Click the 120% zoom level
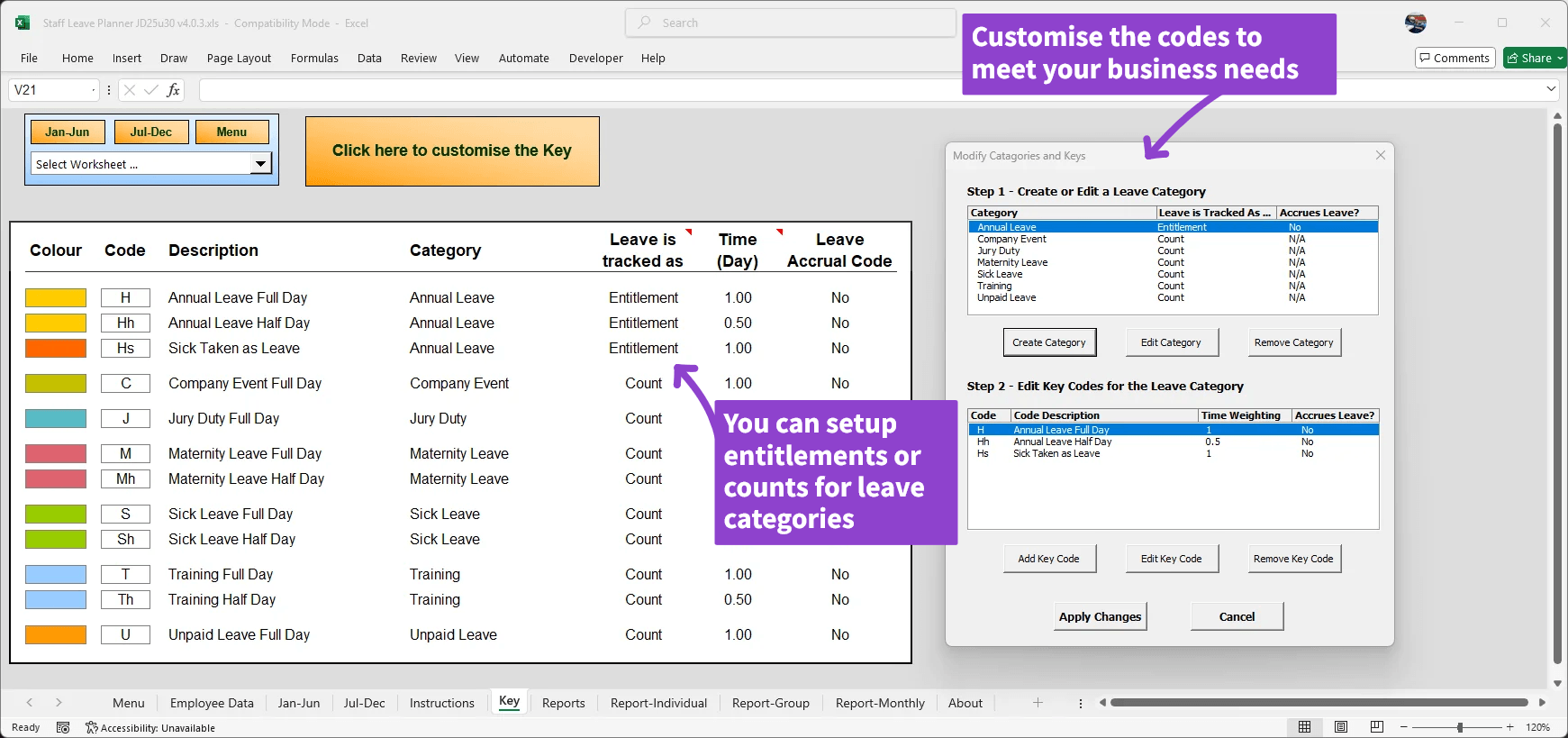Screen dimensions: 1568x738 pyautogui.click(x=1538, y=727)
